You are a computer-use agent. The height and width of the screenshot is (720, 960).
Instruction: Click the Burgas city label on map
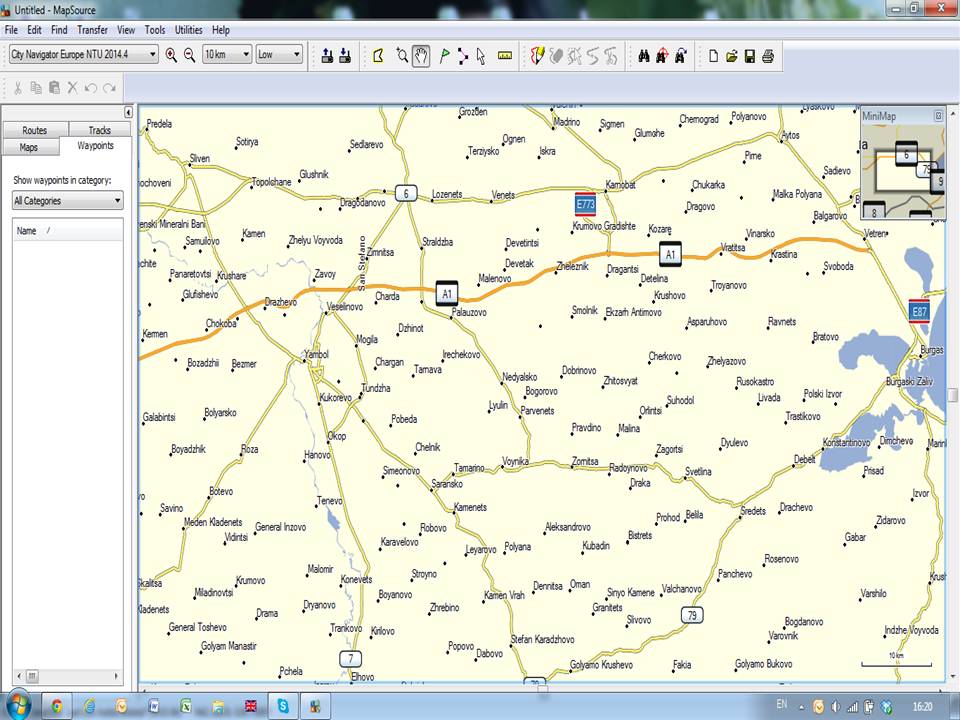[x=932, y=350]
